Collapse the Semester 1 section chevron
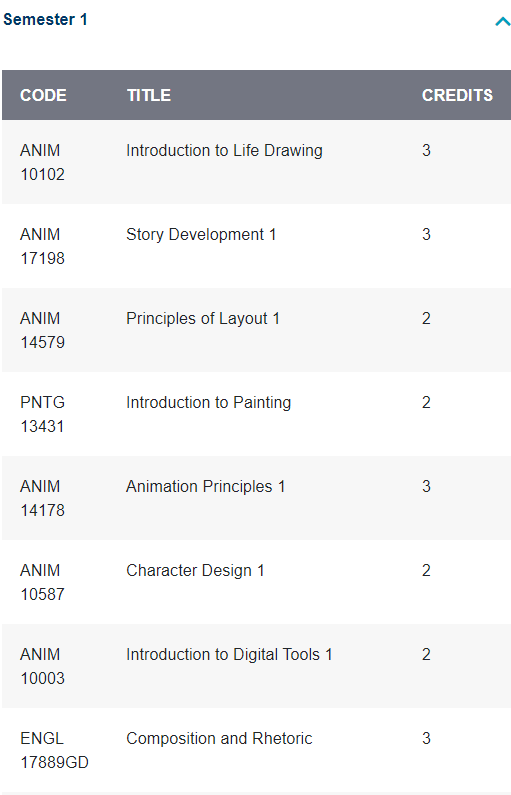The width and height of the screenshot is (511, 795). [502, 22]
